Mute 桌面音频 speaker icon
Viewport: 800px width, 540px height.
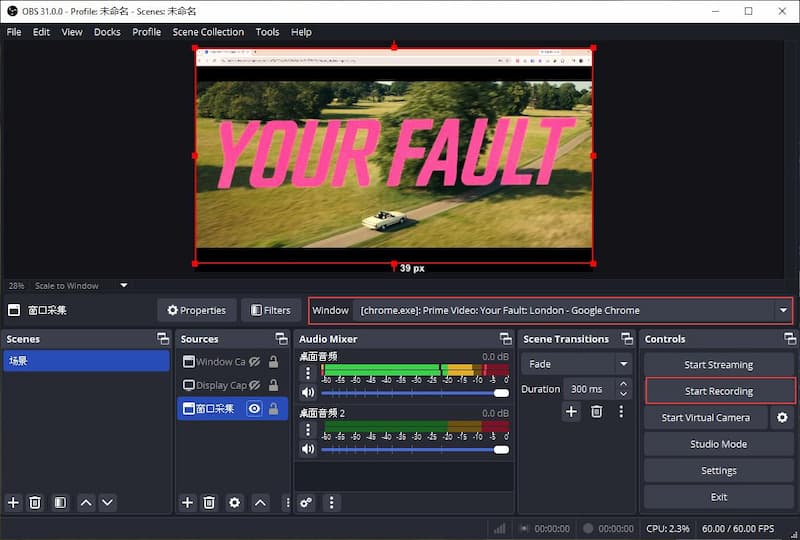(x=308, y=392)
